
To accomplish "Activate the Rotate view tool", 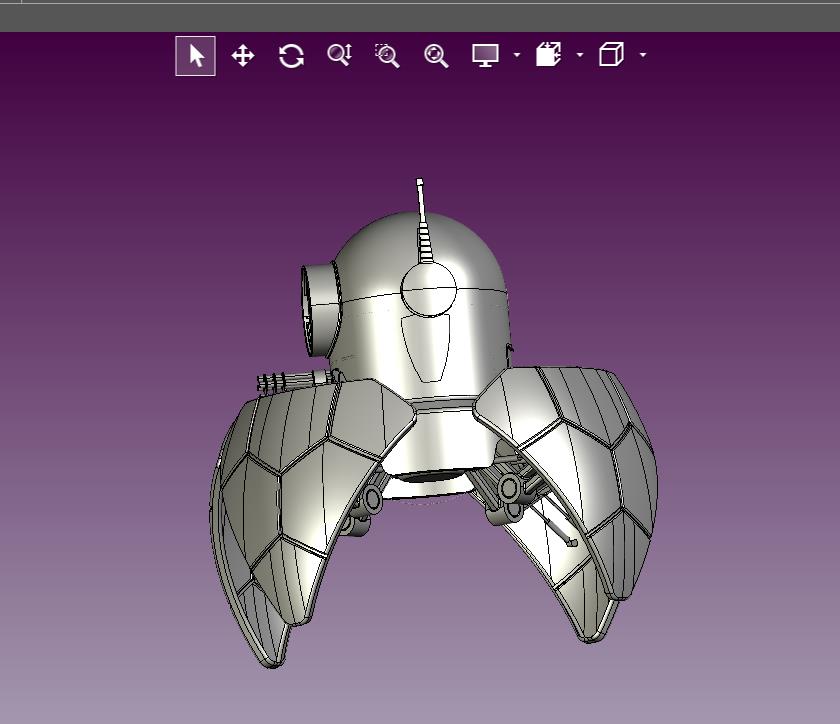I will pyautogui.click(x=291, y=56).
